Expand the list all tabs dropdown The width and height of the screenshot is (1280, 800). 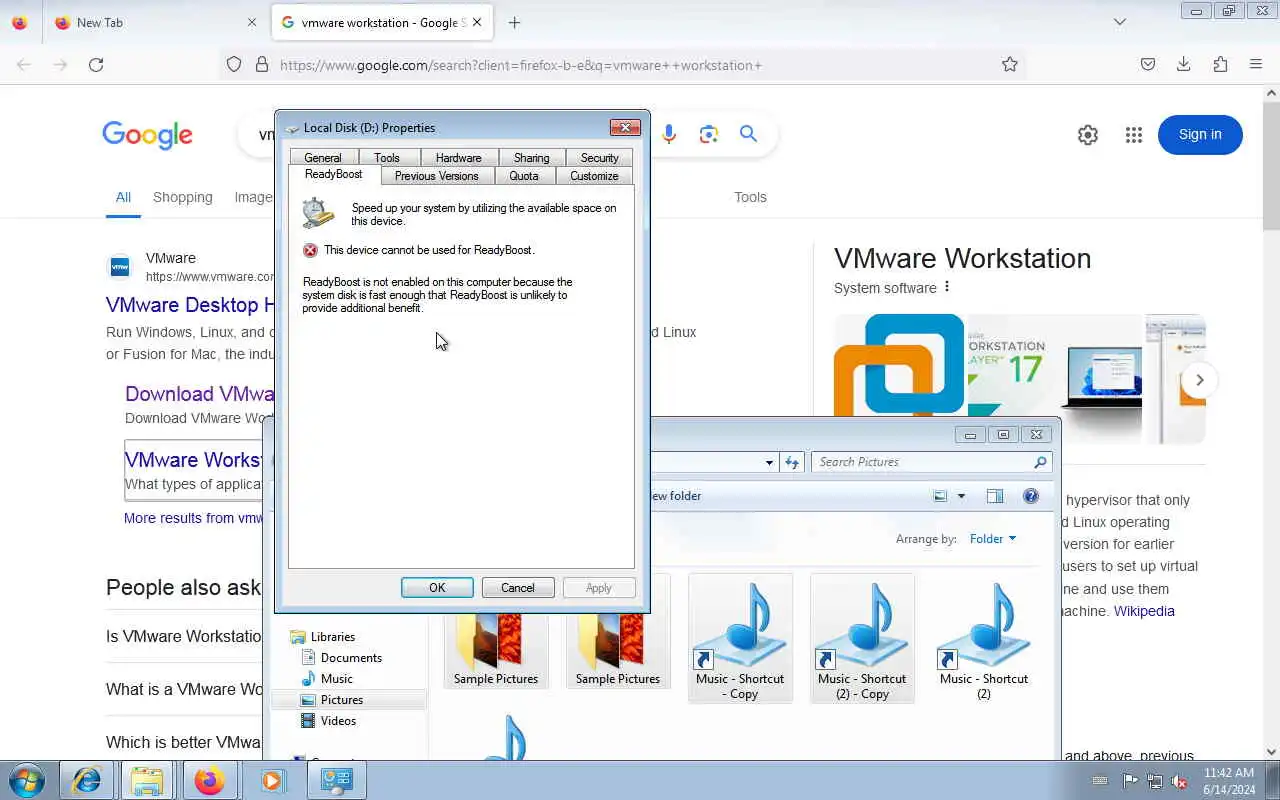point(1120,22)
